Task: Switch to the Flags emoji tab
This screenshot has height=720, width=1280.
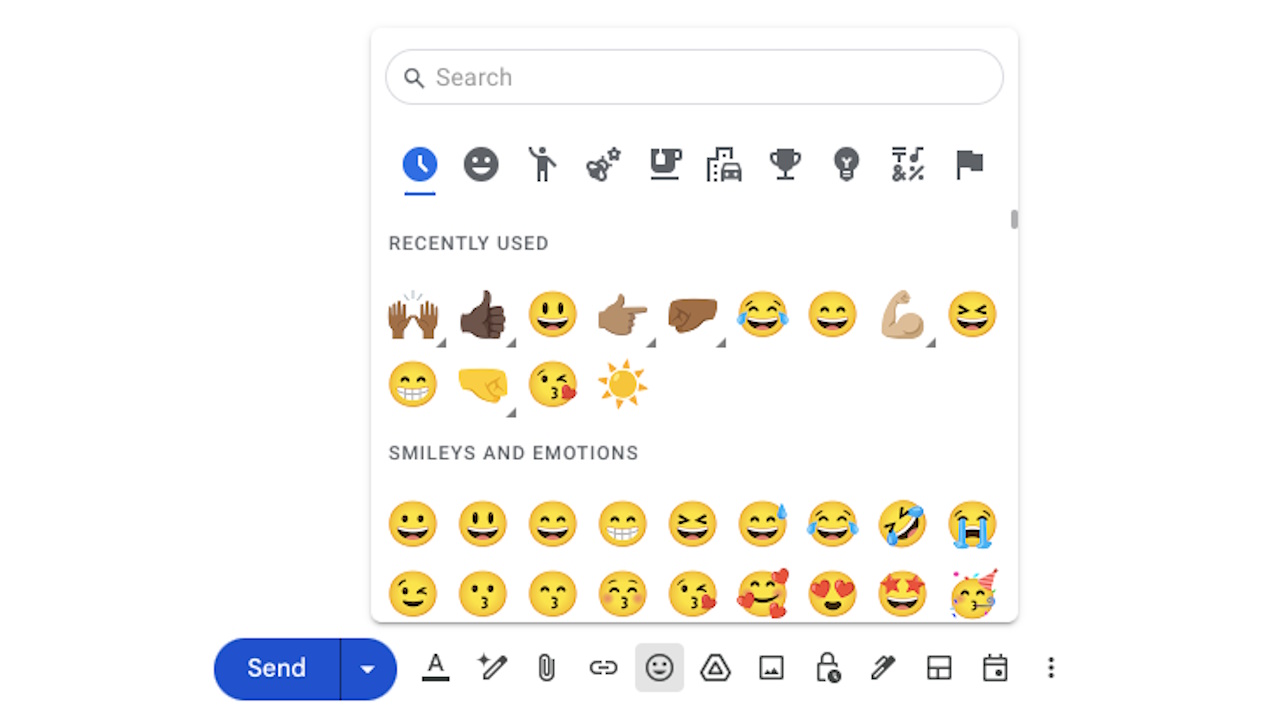Action: click(969, 164)
